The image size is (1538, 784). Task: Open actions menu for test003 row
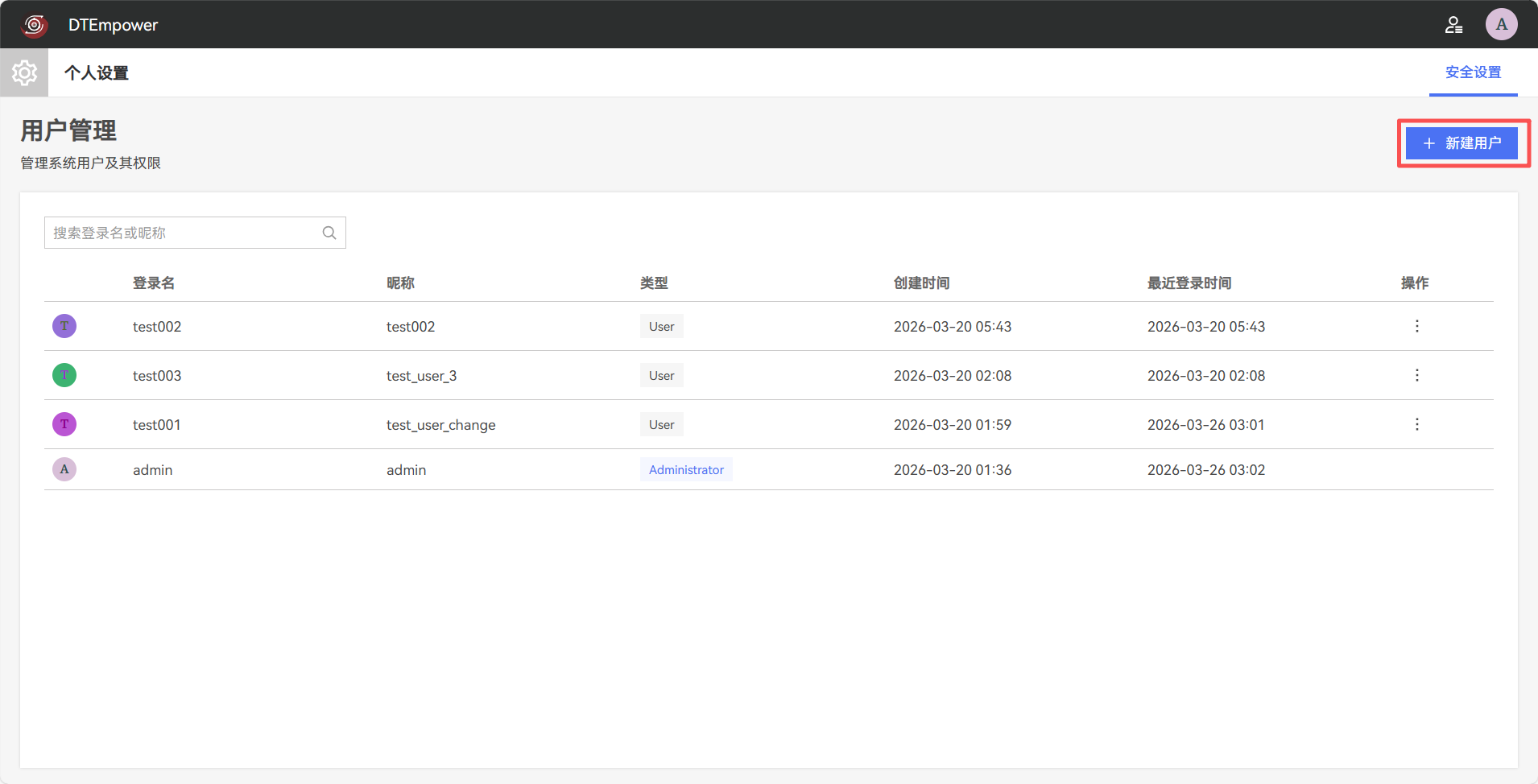coord(1417,375)
